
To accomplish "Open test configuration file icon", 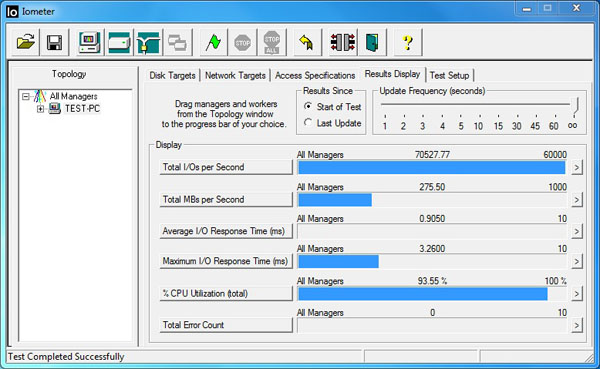I will coord(25,42).
